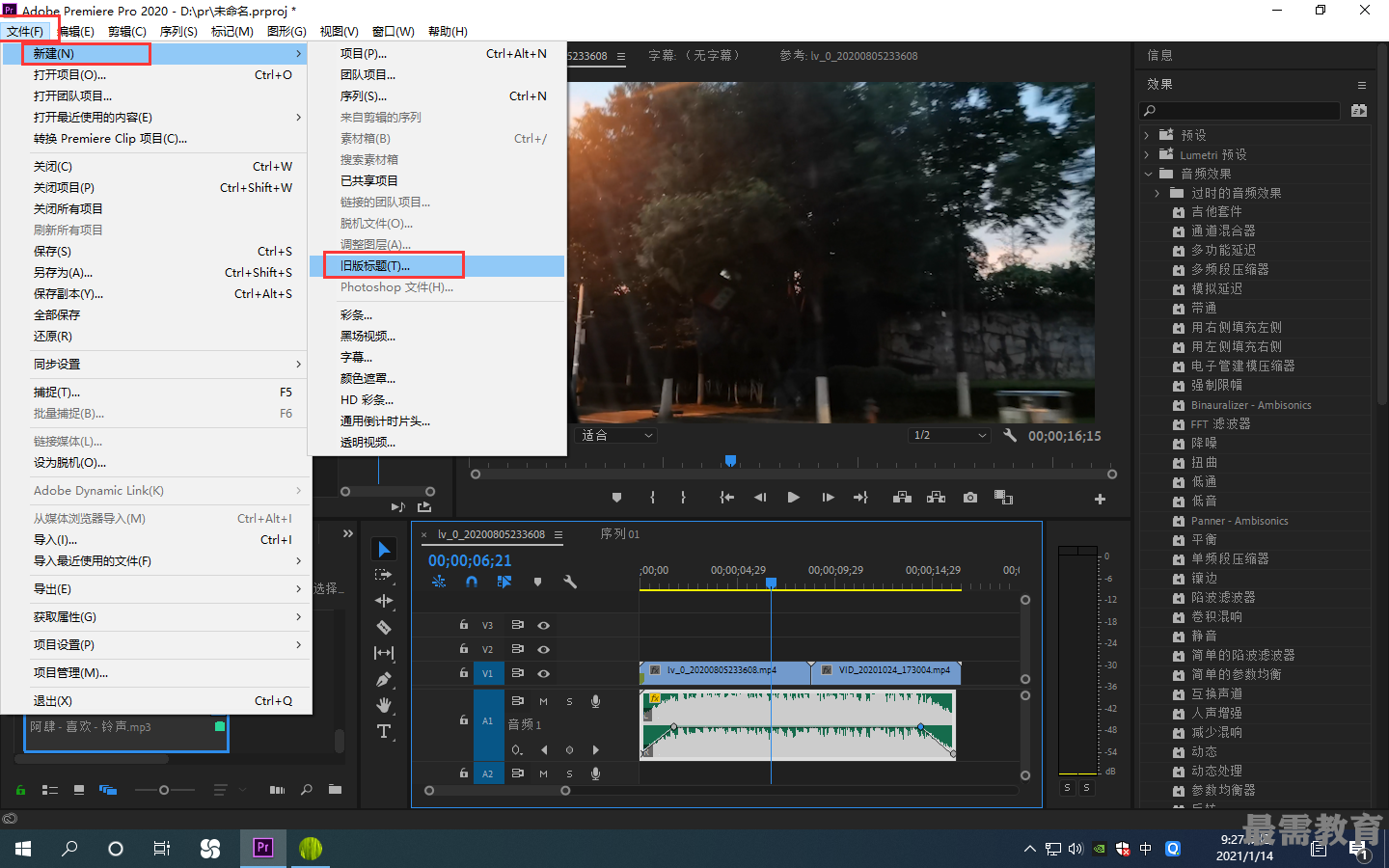Step forward one frame in monitor
Screen dimensions: 1389x868
click(828, 498)
